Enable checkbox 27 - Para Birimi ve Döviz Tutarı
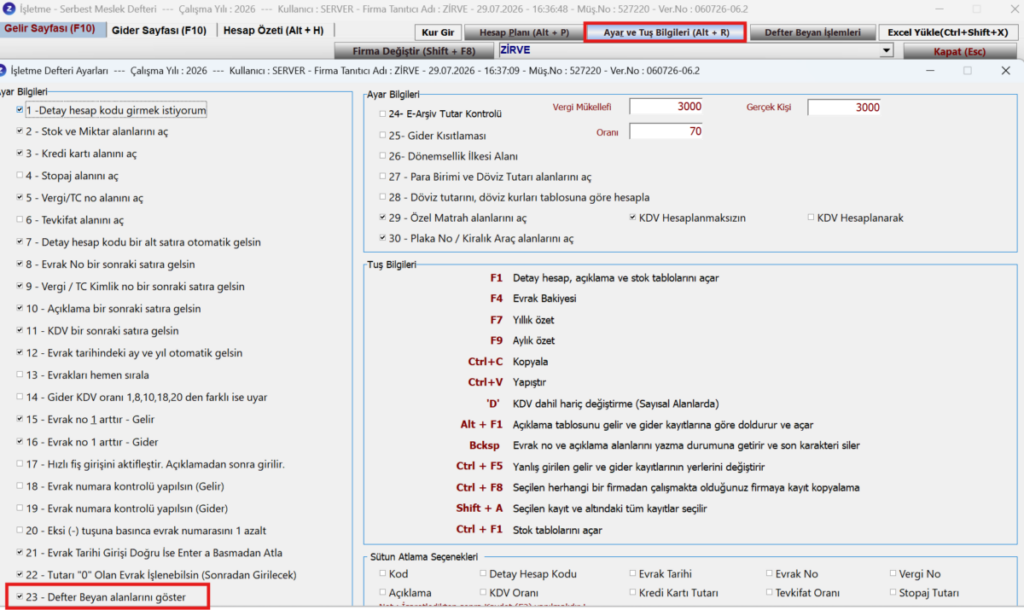1024x610 pixels. [x=383, y=176]
